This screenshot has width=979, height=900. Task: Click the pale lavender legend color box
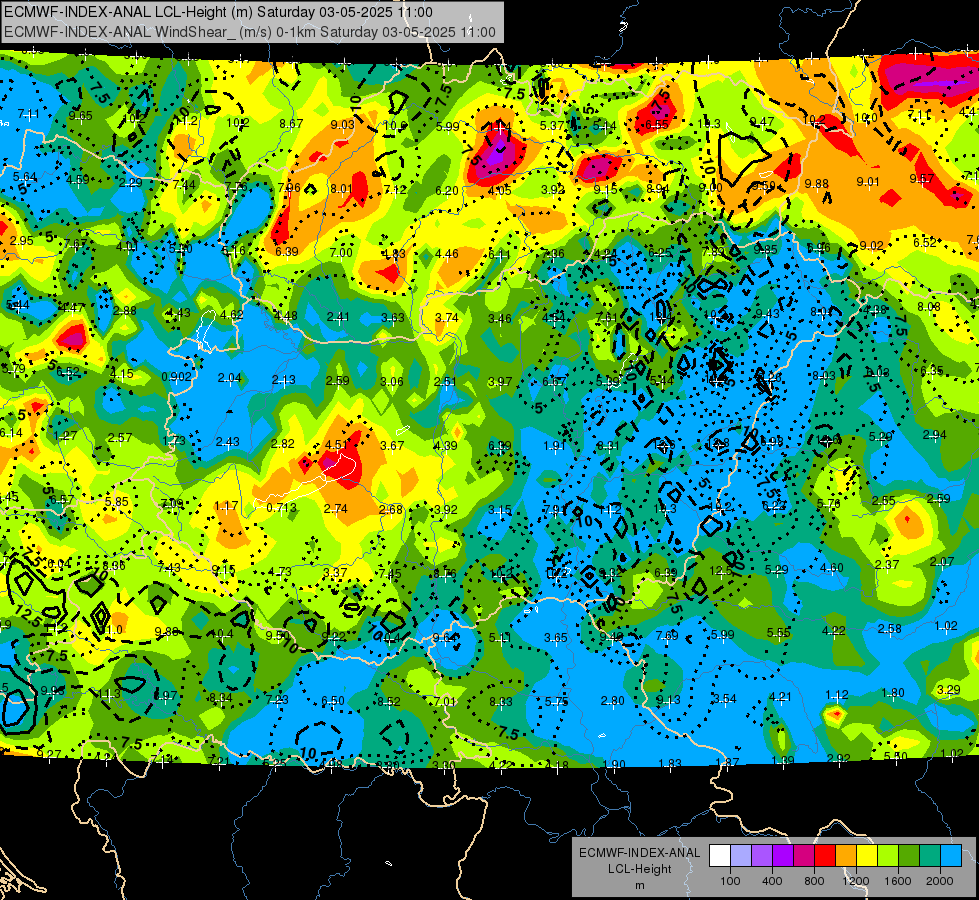click(741, 856)
